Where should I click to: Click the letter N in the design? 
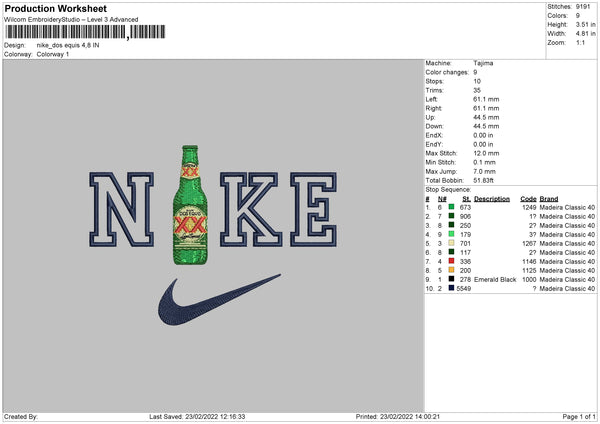[121, 209]
